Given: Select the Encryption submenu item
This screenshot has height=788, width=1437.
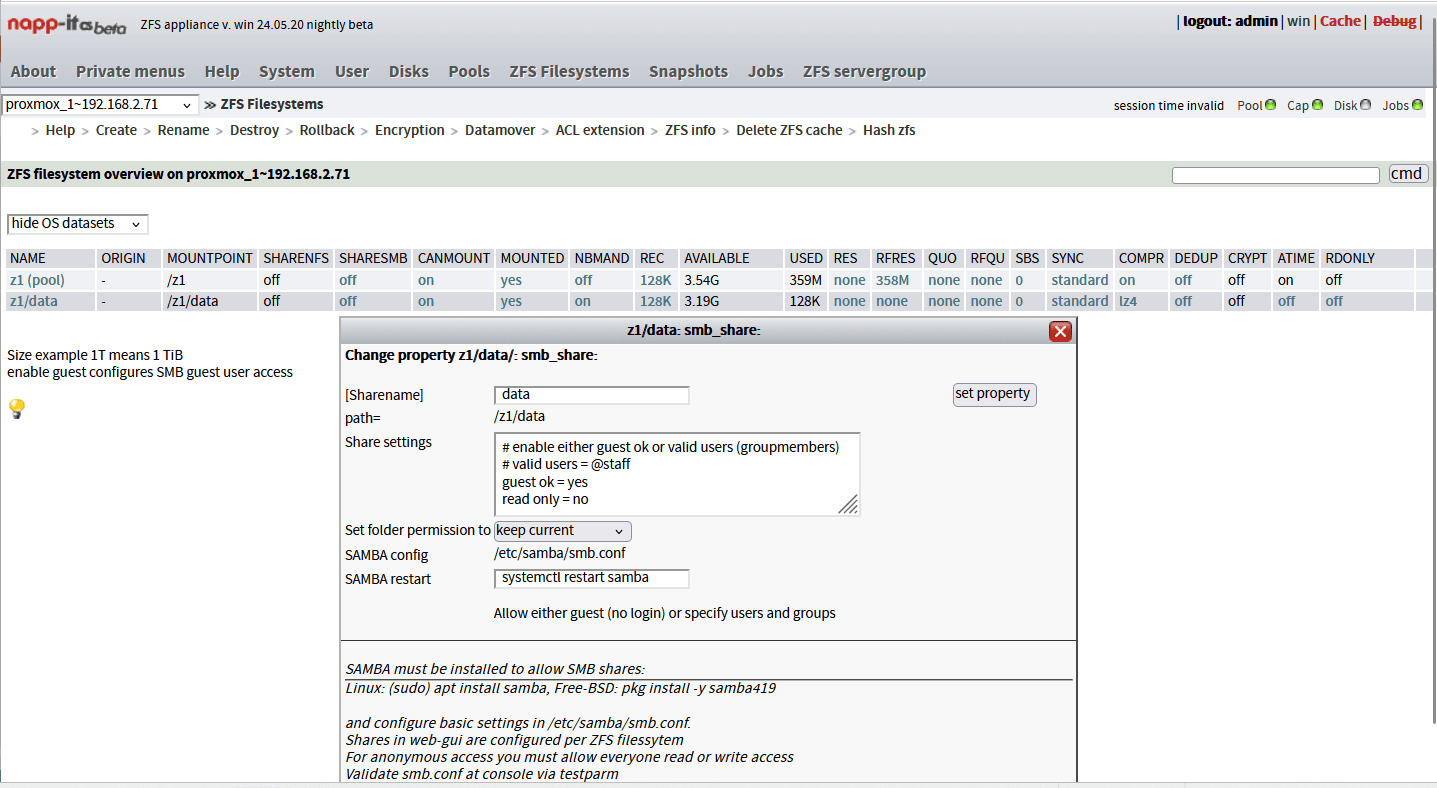Looking at the screenshot, I should click(410, 130).
